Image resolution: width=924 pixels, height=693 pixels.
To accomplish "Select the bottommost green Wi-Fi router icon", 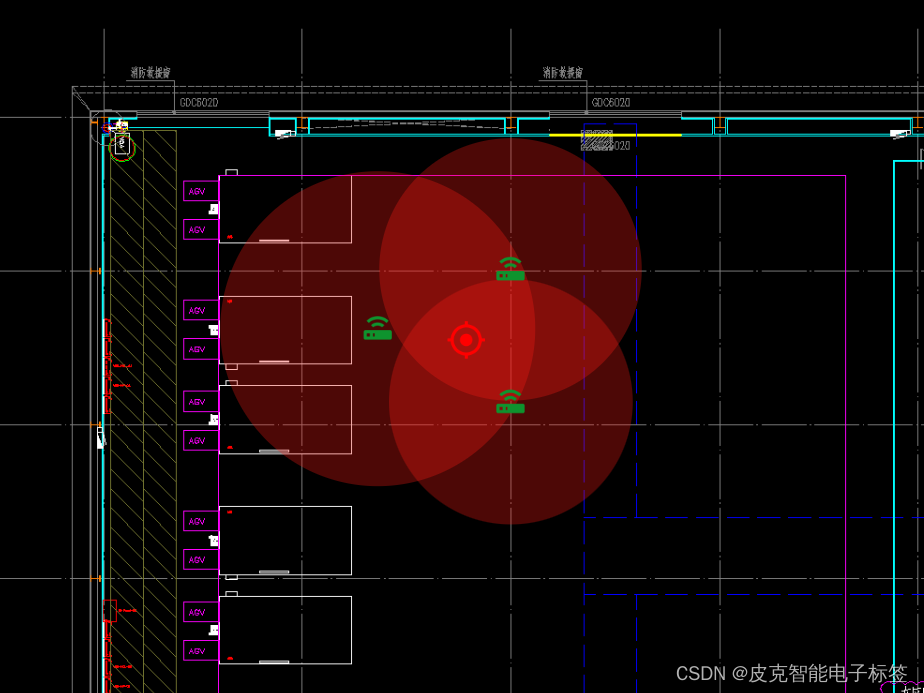I will [x=510, y=401].
